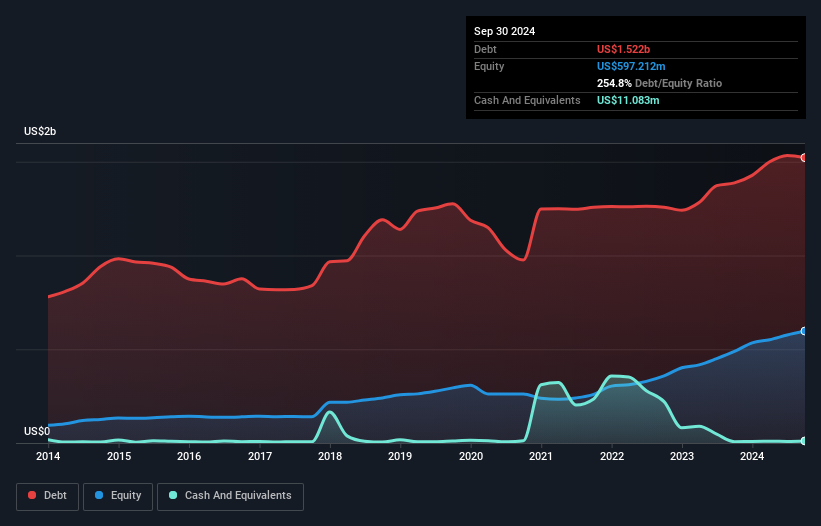The image size is (821, 526).
Task: Click the 2014 x-axis label
Action: [48, 456]
